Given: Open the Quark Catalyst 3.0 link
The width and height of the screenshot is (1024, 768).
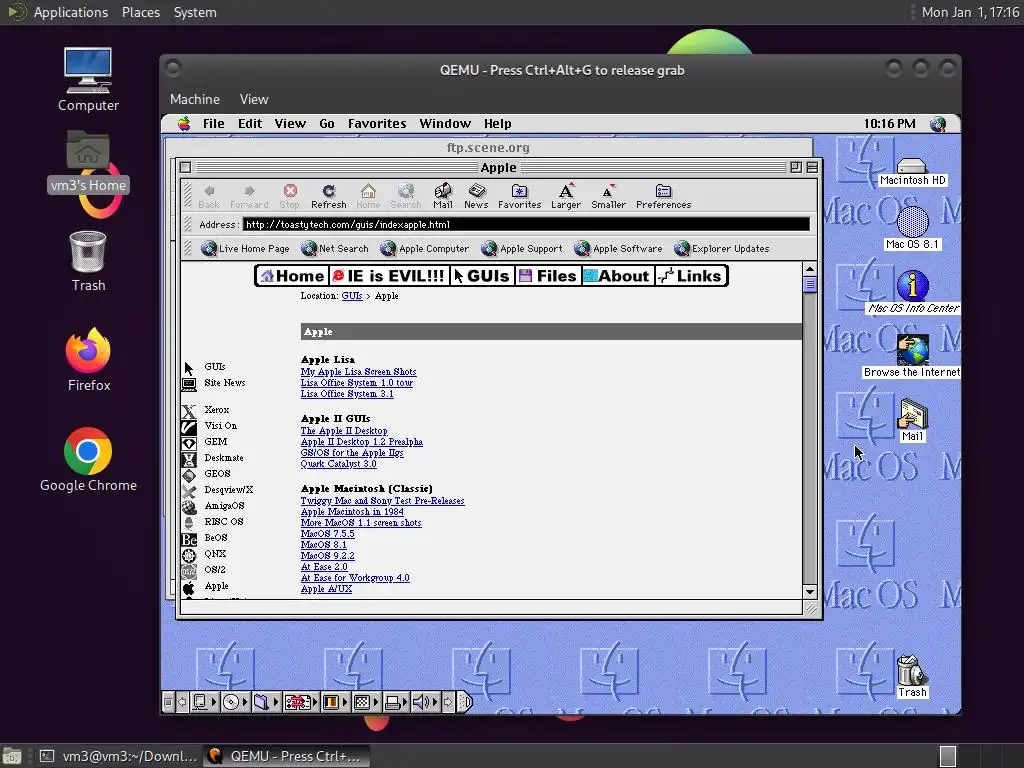Looking at the screenshot, I should tap(338, 464).
